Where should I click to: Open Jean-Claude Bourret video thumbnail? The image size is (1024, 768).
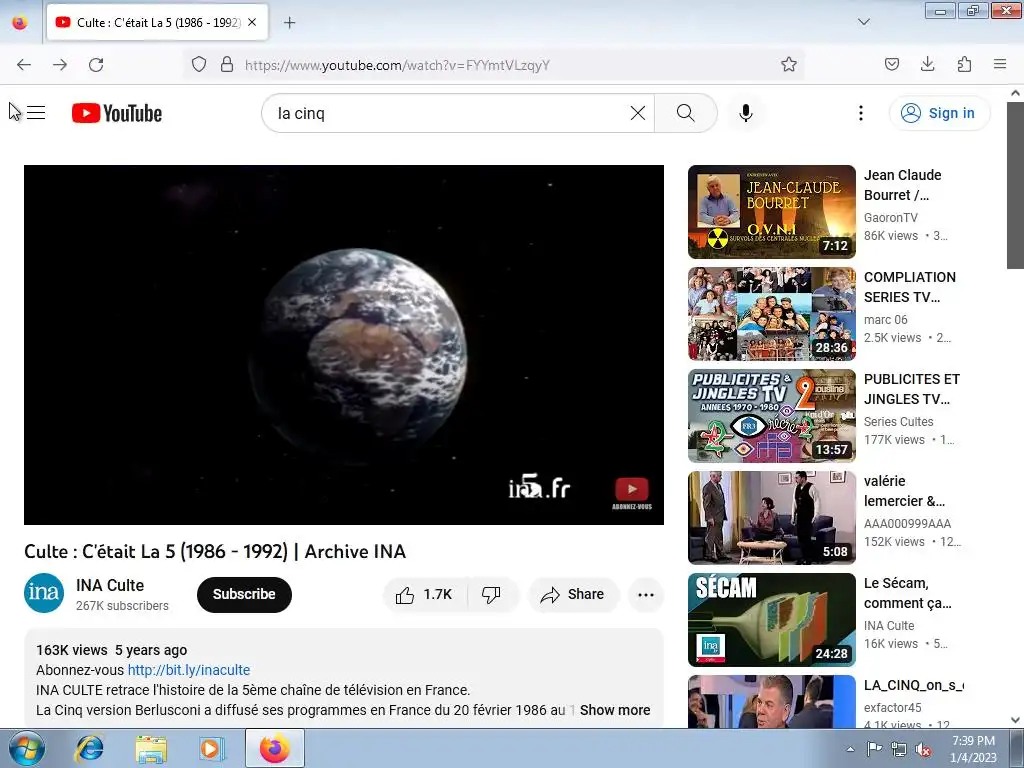coord(771,212)
